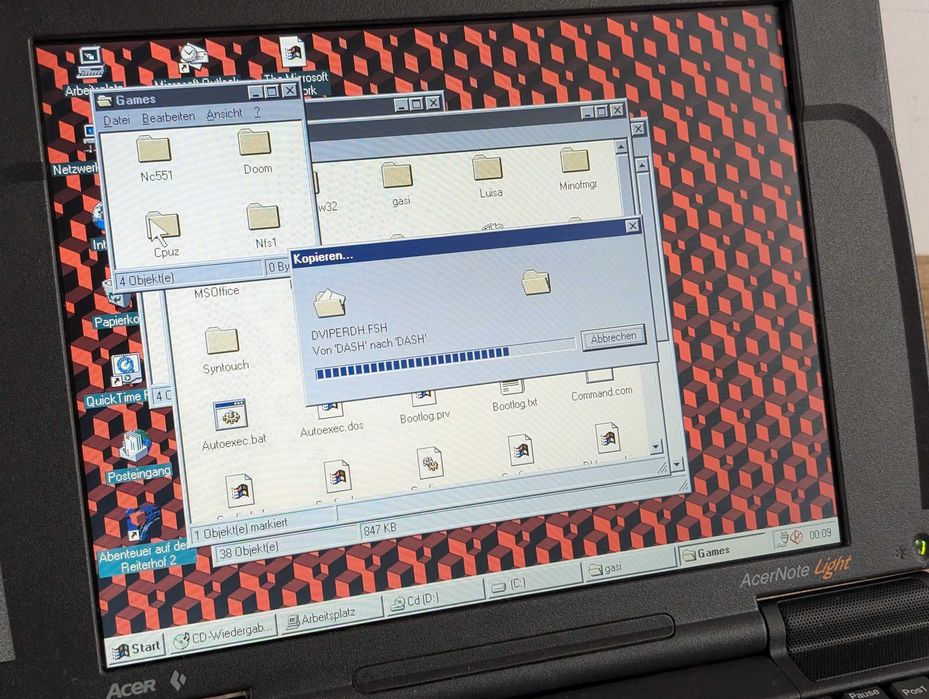Switch to CD-Wiedergabe taskbar button
This screenshot has height=699, width=929.
[223, 636]
